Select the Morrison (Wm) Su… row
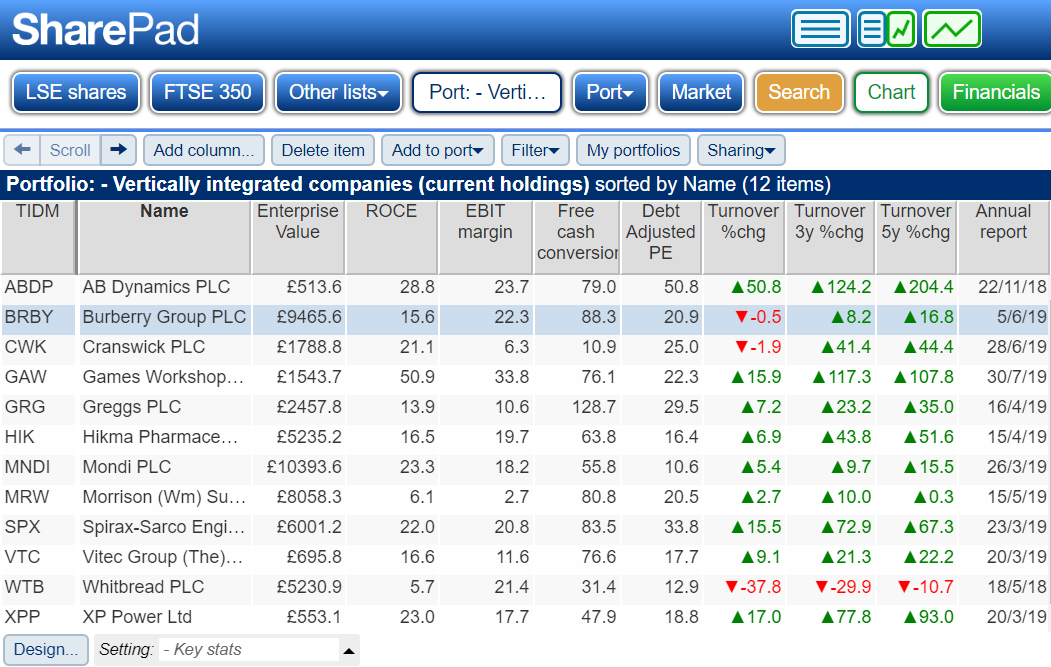The height and width of the screenshot is (667, 1051). point(526,497)
